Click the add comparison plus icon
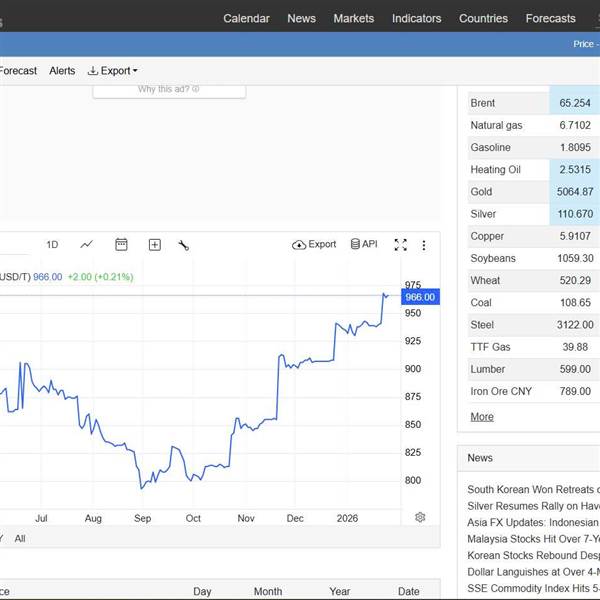Viewport: 600px width, 600px height. pos(155,244)
